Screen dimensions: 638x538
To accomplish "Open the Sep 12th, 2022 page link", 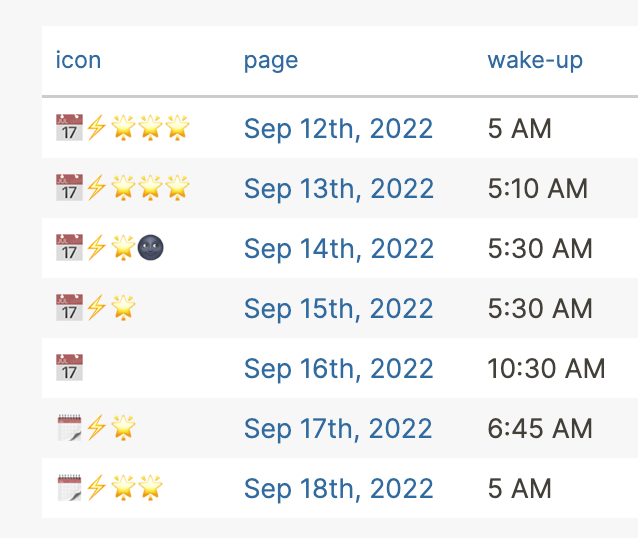I will coord(338,128).
